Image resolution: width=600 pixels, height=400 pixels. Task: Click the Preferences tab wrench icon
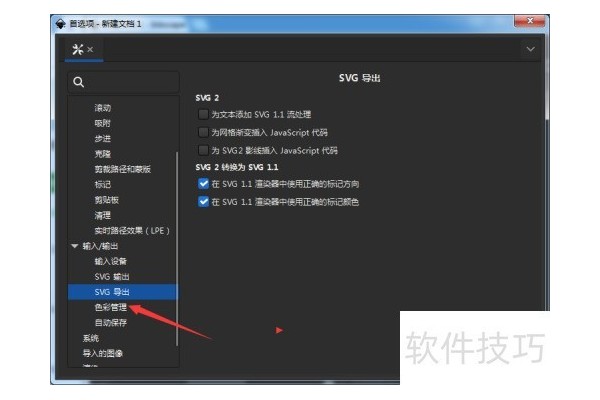click(78, 49)
